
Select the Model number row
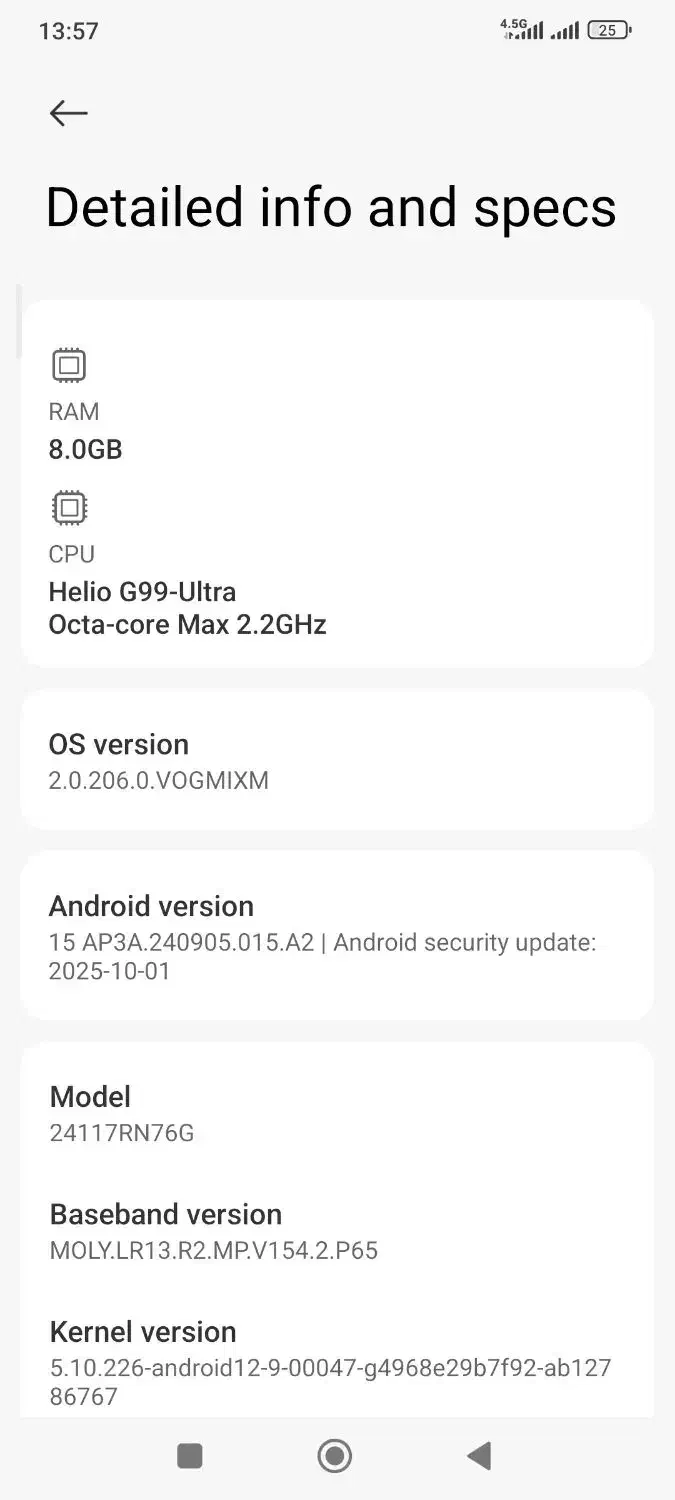coord(337,1114)
